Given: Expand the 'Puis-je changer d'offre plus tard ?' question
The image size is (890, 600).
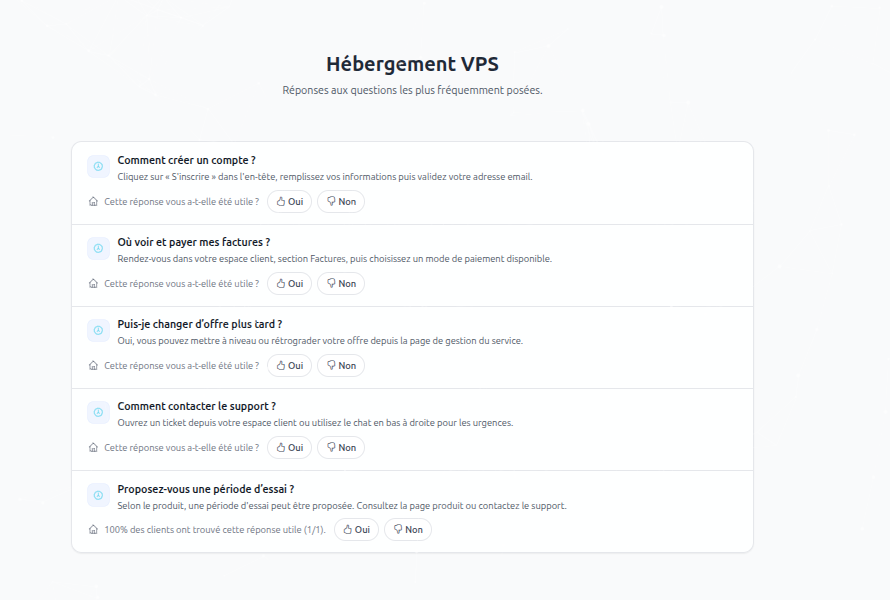Looking at the screenshot, I should click(200, 324).
